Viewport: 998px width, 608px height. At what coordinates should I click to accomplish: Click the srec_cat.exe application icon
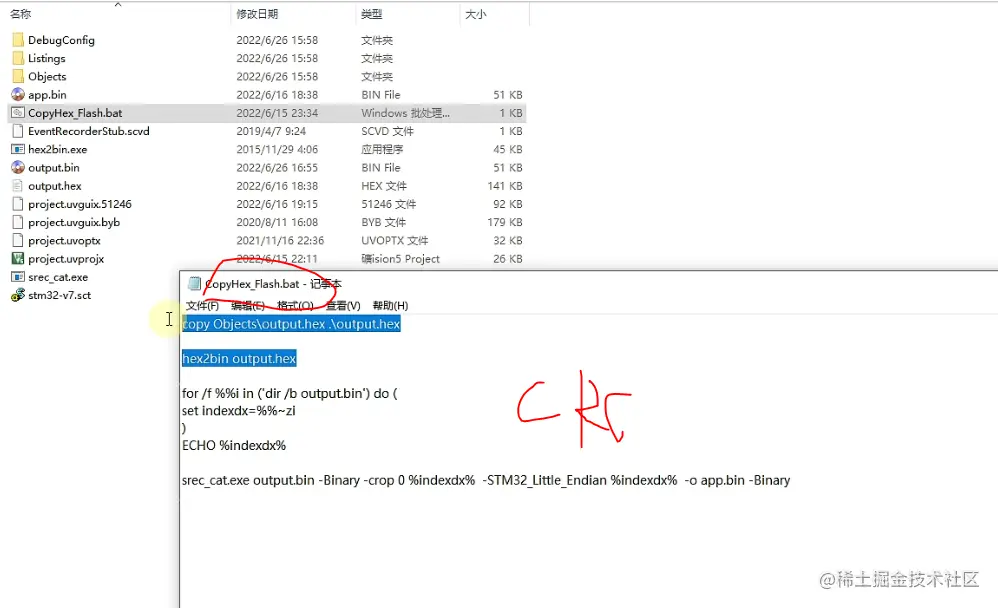tap(18, 278)
